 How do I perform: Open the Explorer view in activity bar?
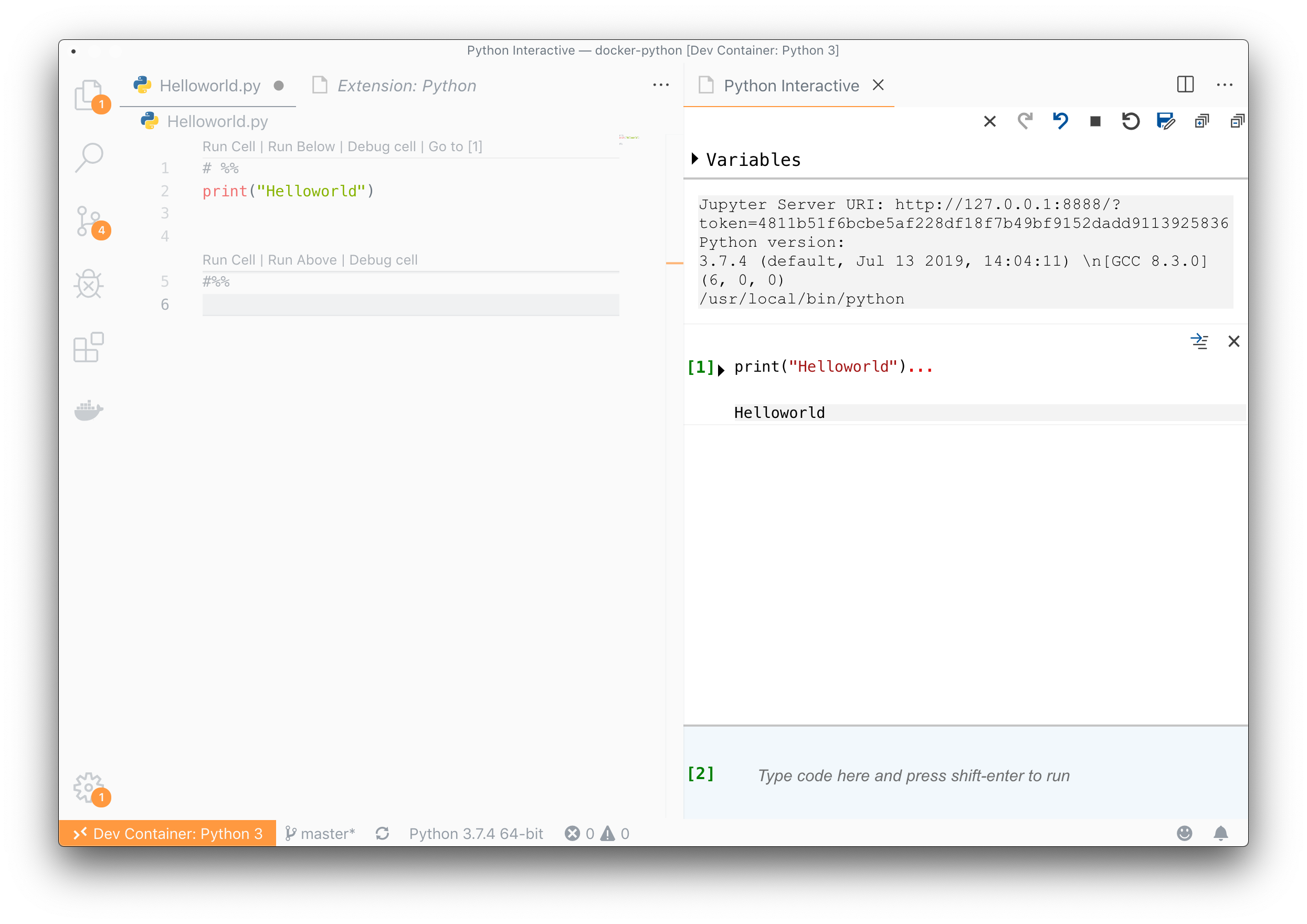click(89, 94)
